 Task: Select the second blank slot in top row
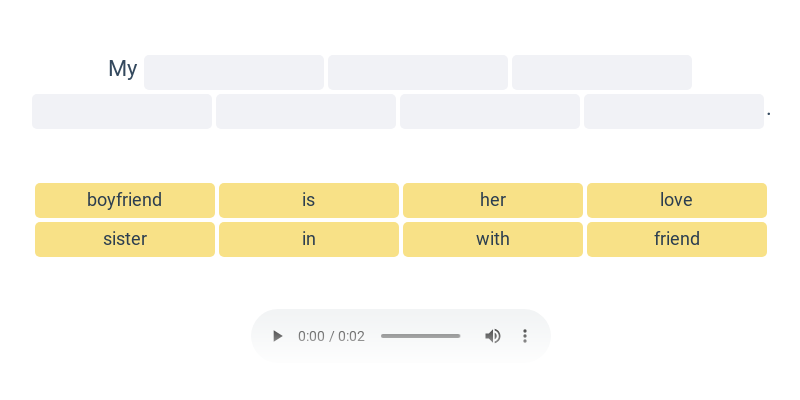click(x=418, y=73)
